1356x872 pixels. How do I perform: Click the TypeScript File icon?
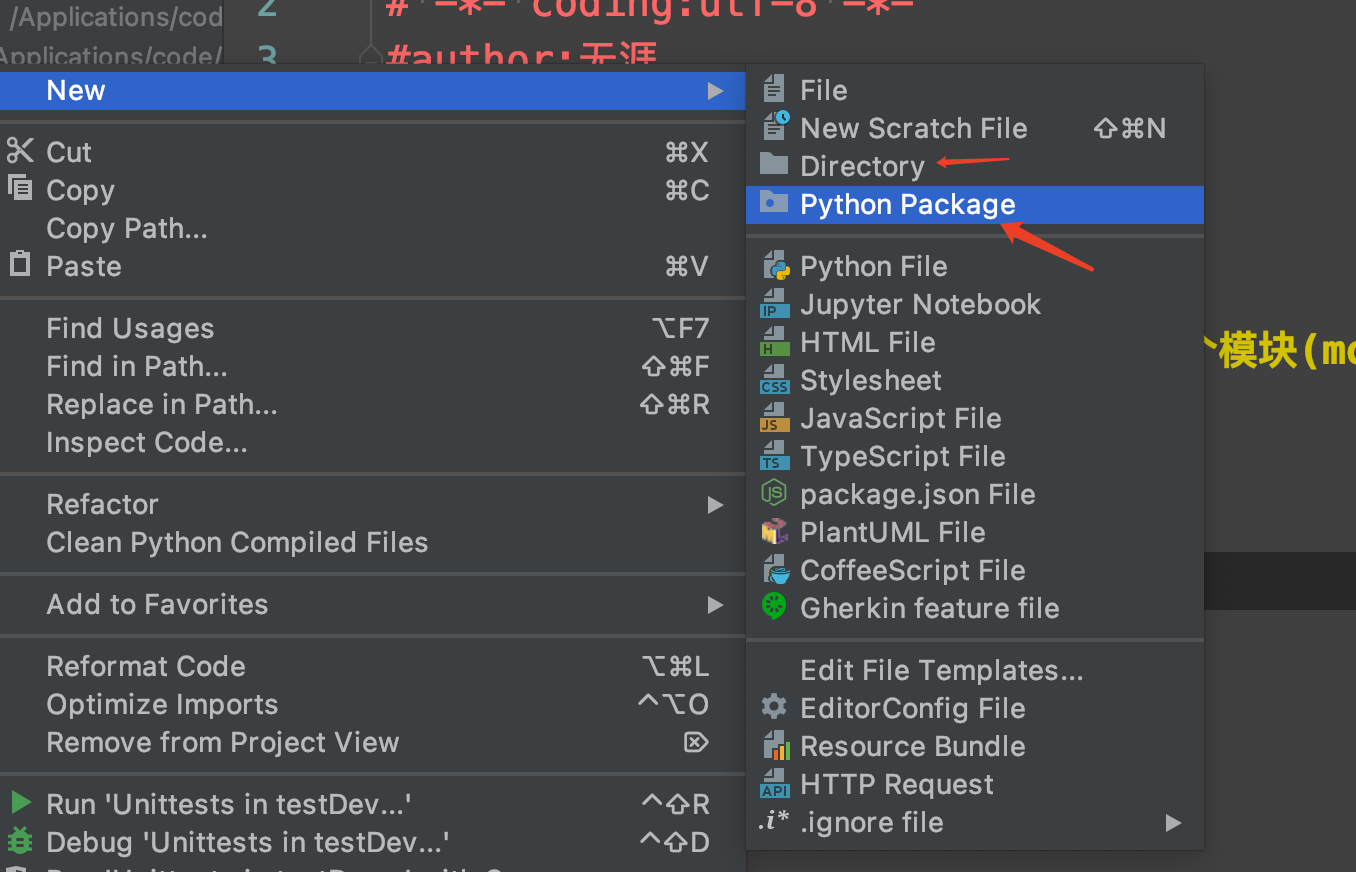[775, 457]
